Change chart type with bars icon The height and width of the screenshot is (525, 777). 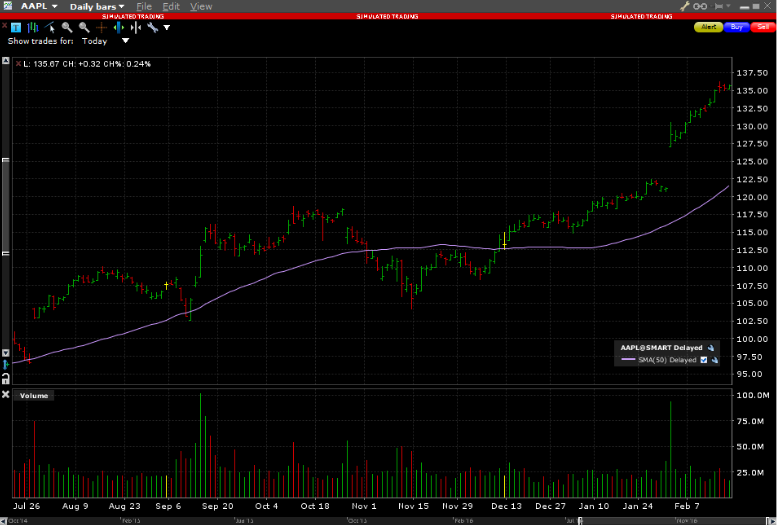point(33,27)
